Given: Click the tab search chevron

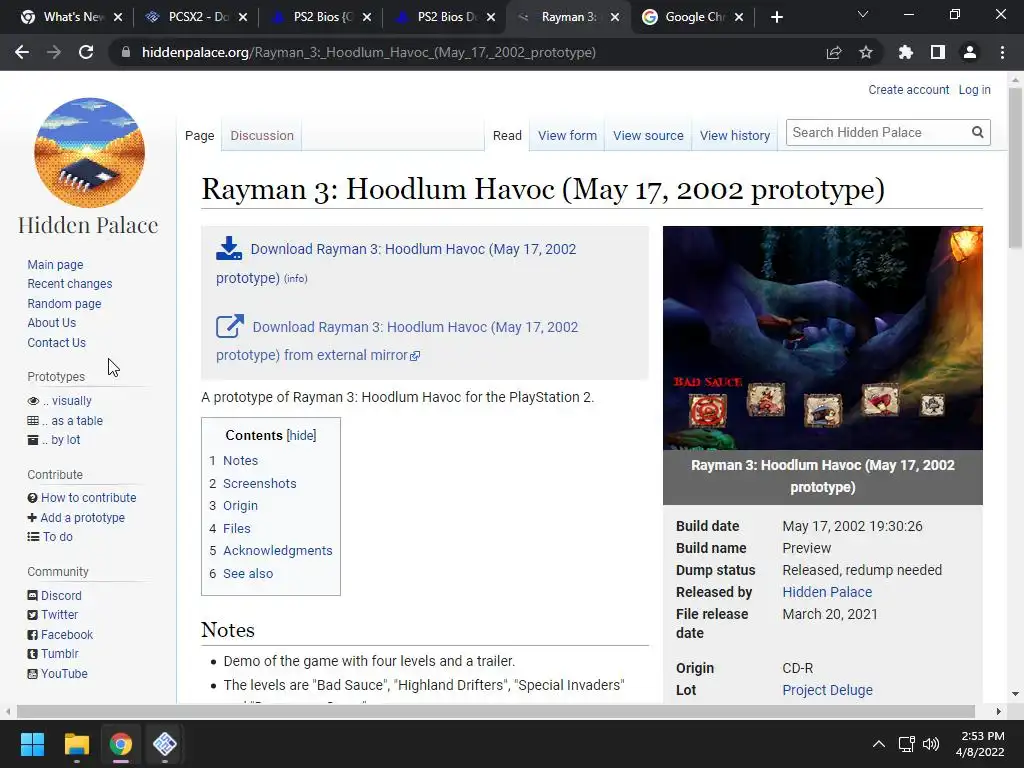Looking at the screenshot, I should [x=863, y=14].
